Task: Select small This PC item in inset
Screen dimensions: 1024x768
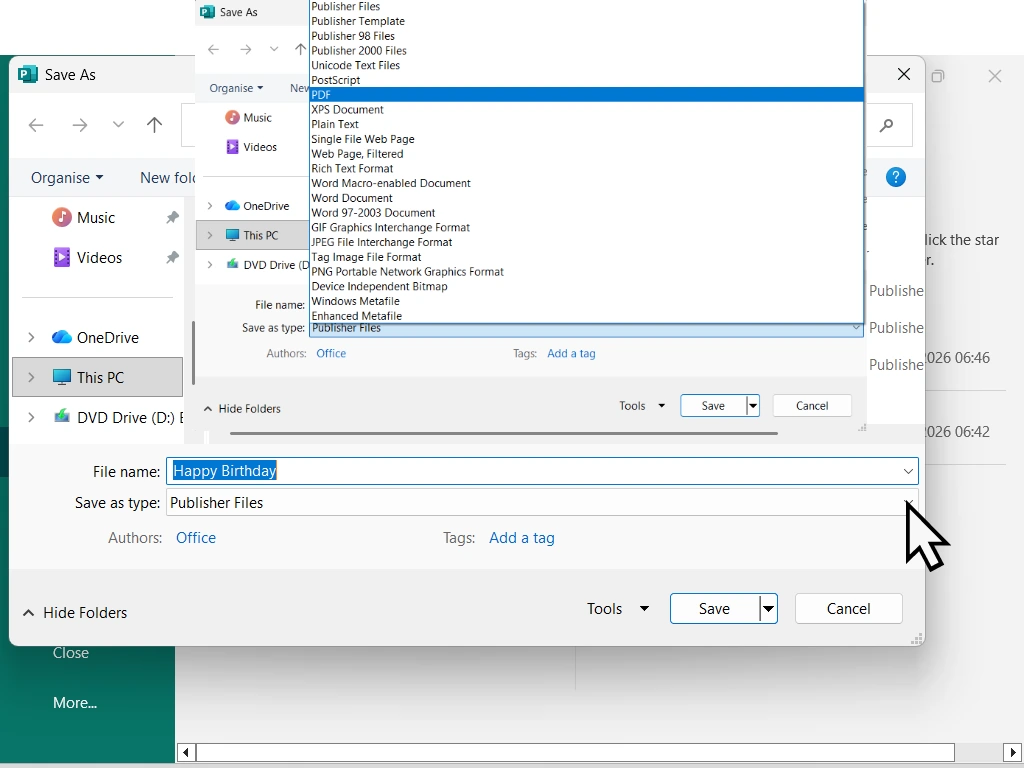Action: (251, 235)
